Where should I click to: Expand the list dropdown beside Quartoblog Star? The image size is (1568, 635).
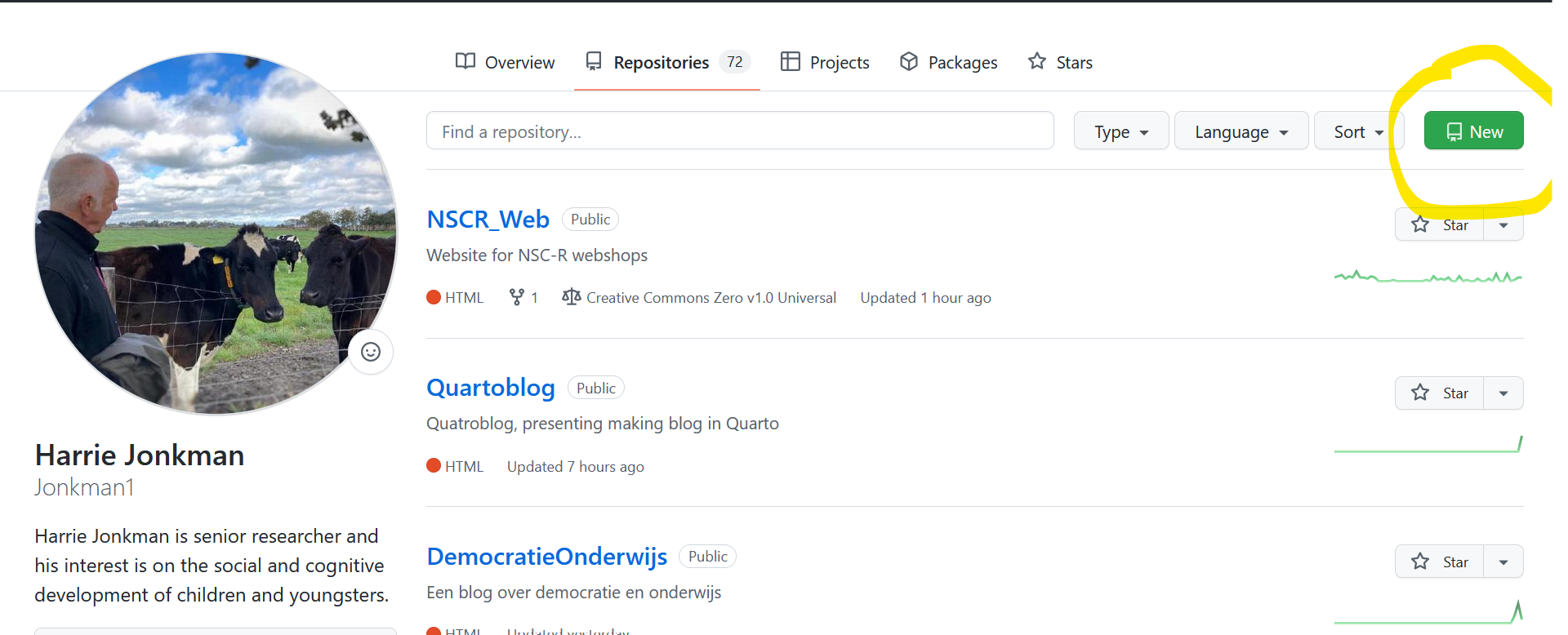(1503, 393)
